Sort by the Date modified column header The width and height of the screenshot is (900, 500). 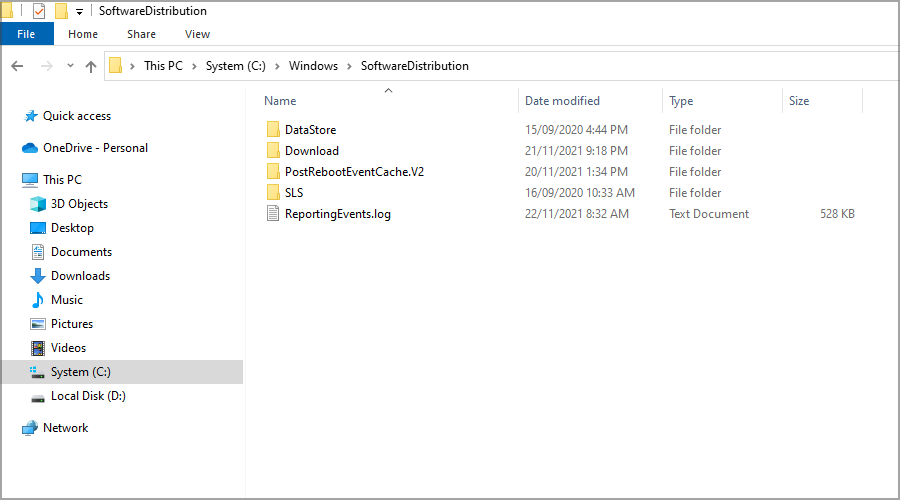coord(562,101)
